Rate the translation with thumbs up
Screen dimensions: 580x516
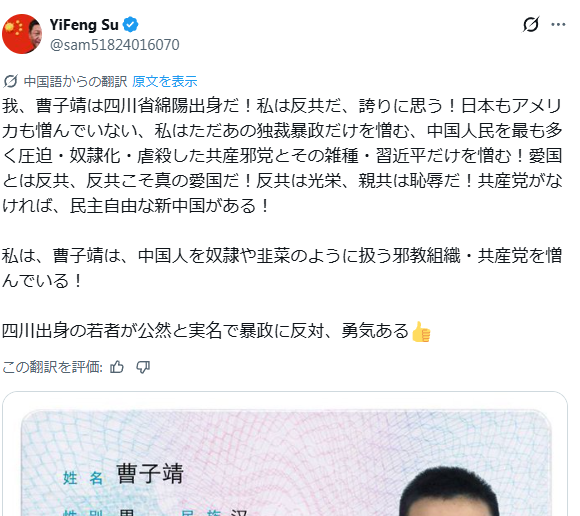pyautogui.click(x=117, y=367)
